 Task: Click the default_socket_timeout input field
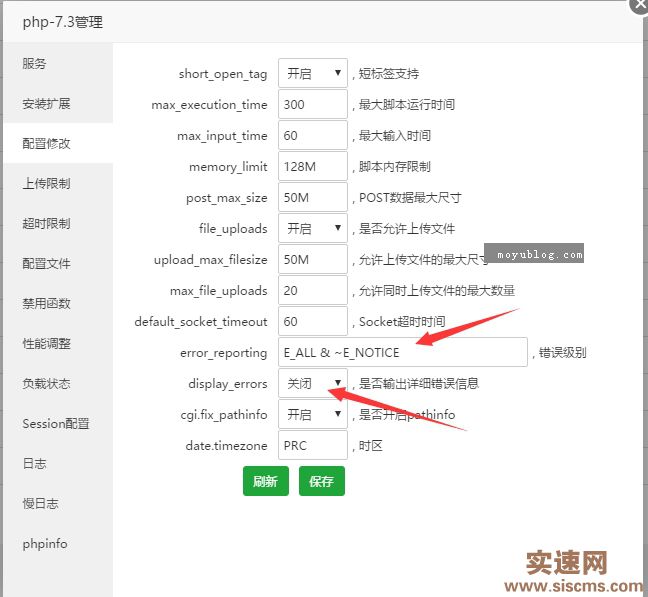(313, 321)
